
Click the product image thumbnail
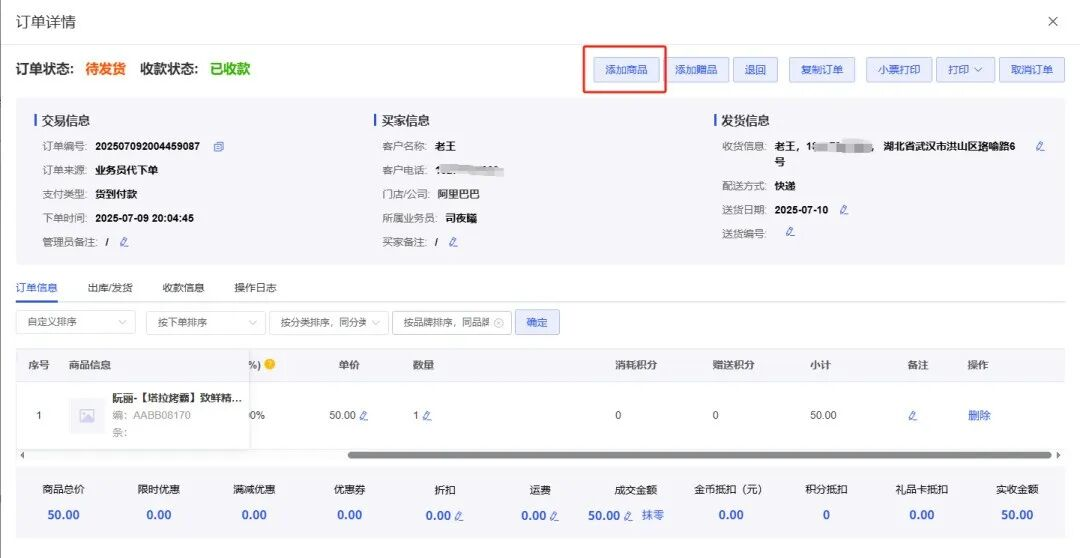[x=87, y=415]
